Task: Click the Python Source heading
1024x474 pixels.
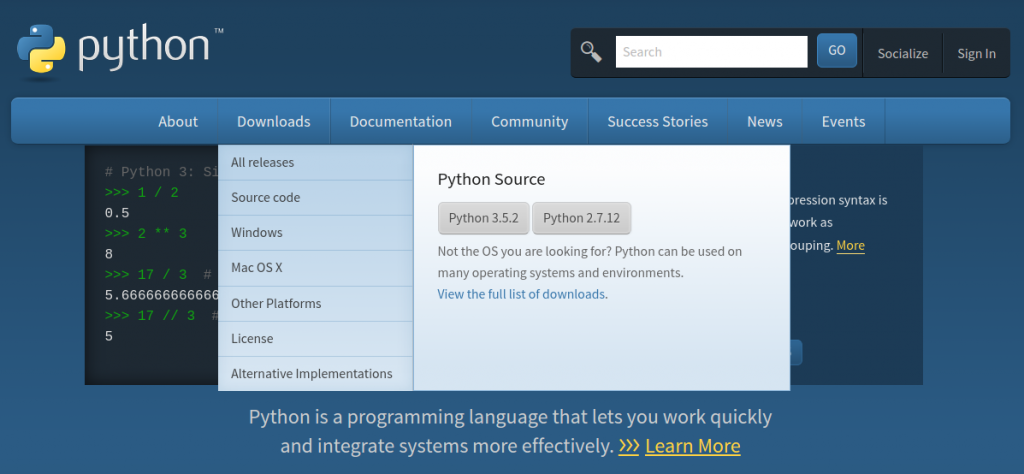Action: (x=491, y=180)
